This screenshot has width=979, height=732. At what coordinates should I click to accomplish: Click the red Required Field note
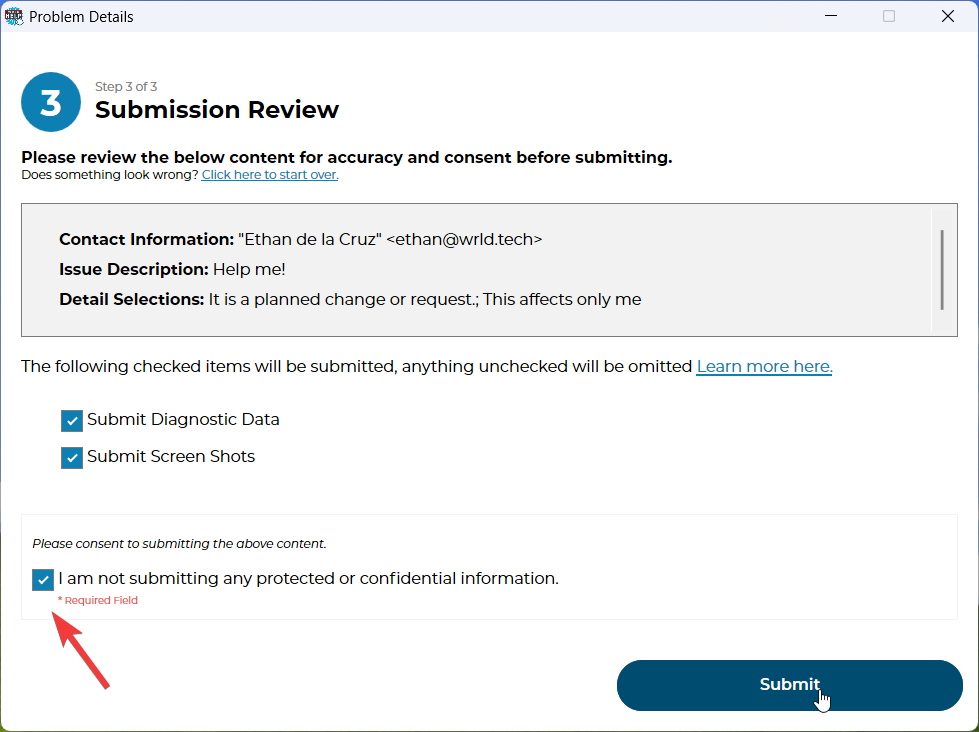(x=98, y=601)
